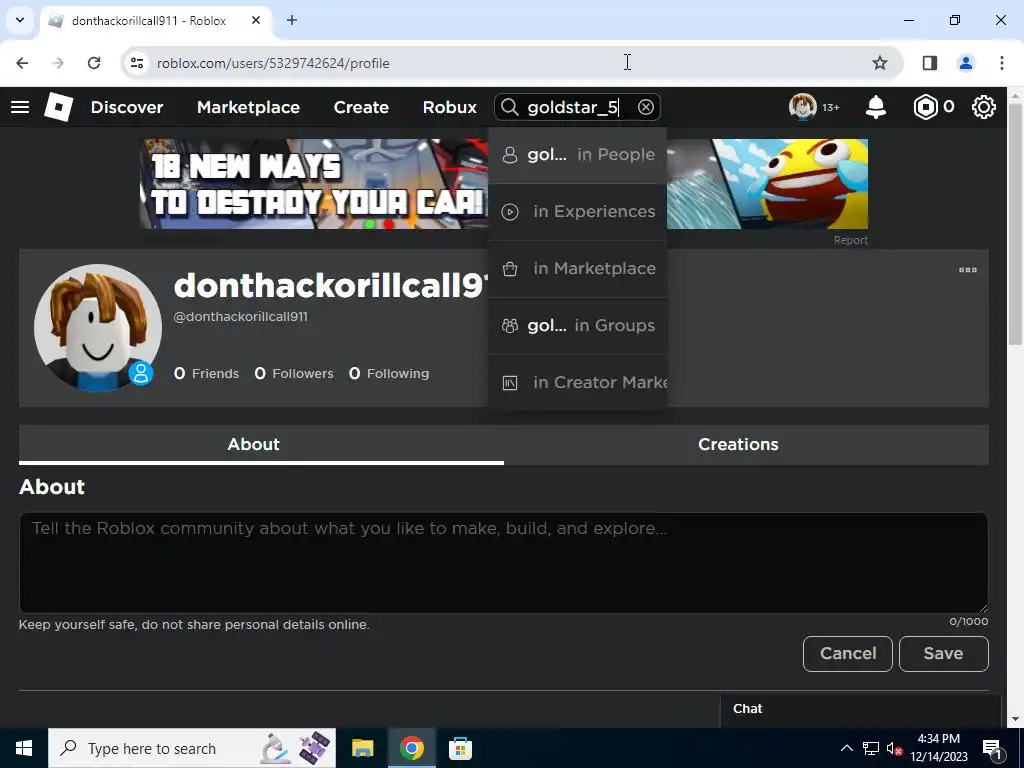Focus the Roblox search input field
The height and width of the screenshot is (768, 1024).
[x=579, y=107]
